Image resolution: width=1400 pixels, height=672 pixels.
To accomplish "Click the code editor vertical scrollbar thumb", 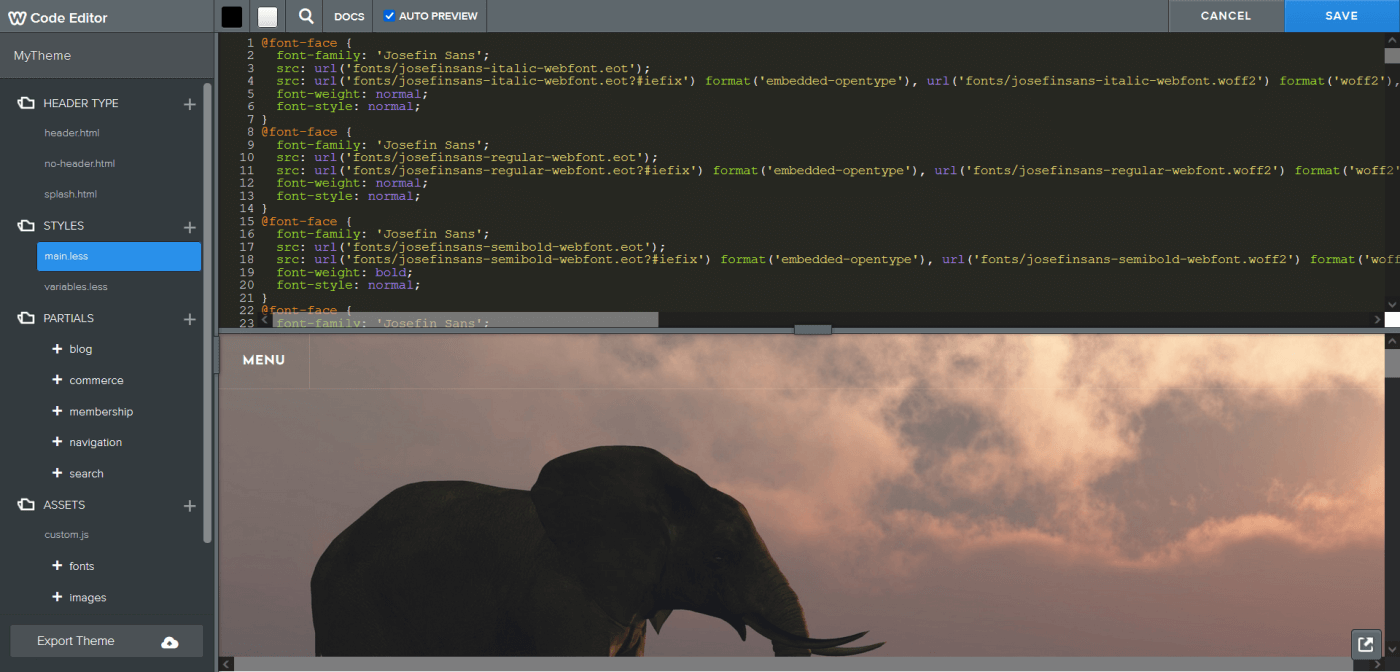I will (1392, 55).
